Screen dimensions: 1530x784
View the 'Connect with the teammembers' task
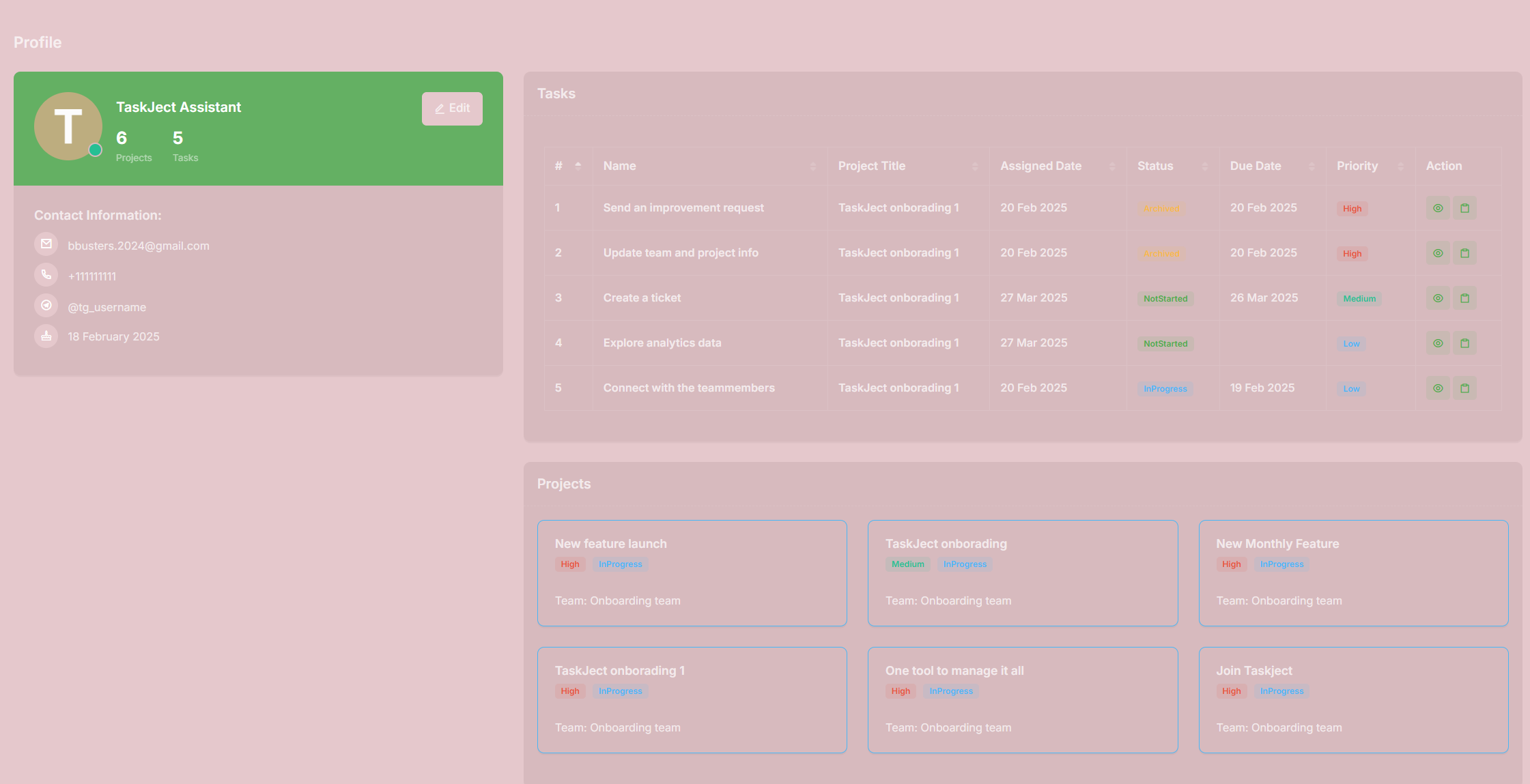click(x=1438, y=388)
